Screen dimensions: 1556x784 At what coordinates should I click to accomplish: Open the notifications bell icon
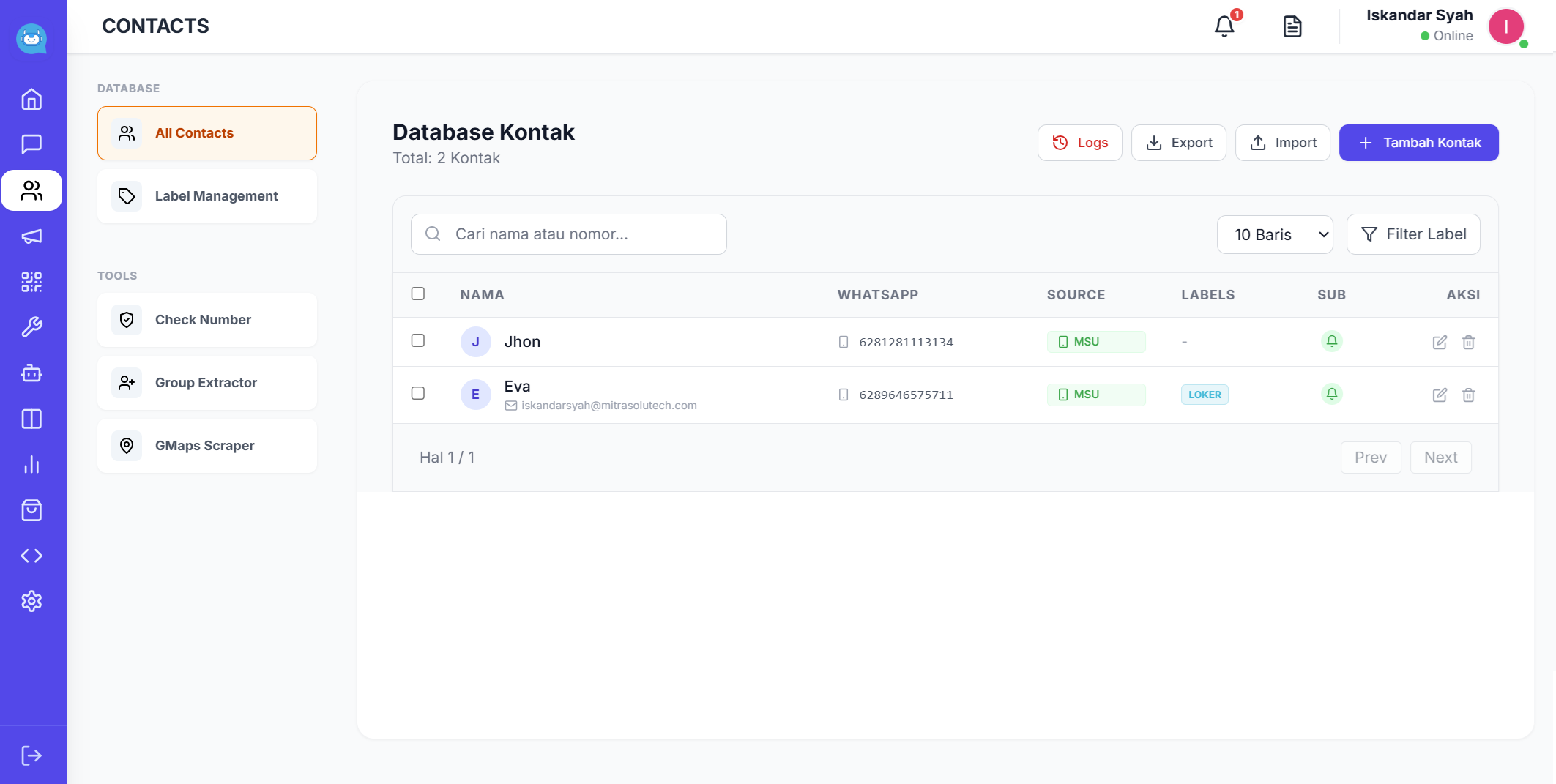(x=1224, y=26)
